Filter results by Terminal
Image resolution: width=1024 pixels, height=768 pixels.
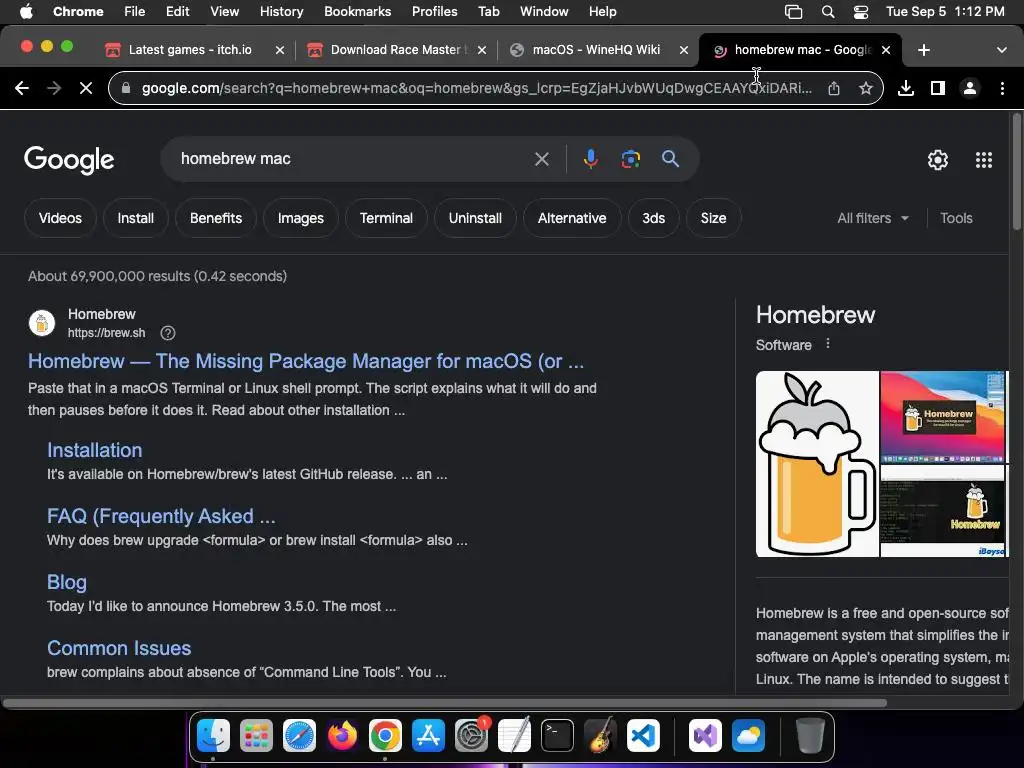pos(386,218)
